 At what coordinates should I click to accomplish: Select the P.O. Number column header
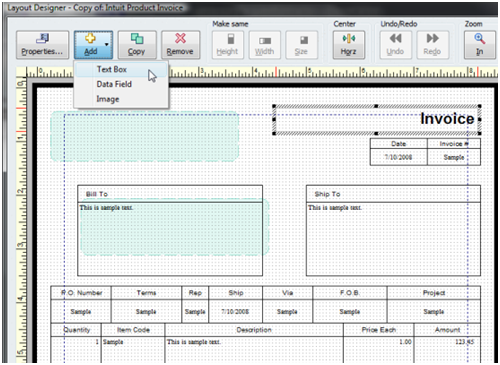click(x=81, y=293)
